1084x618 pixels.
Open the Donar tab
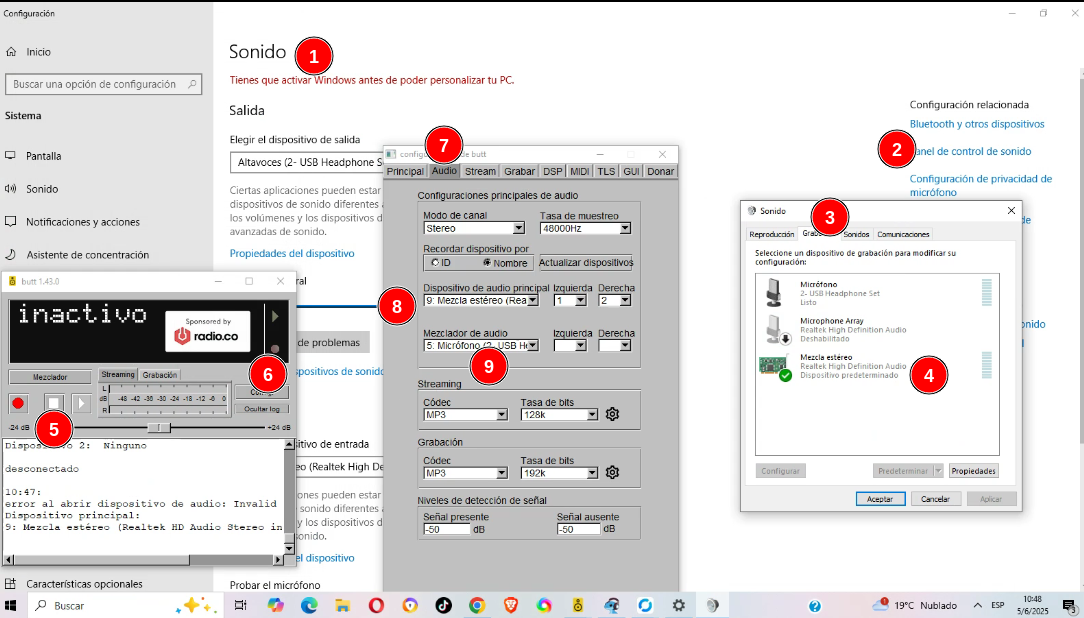[660, 171]
